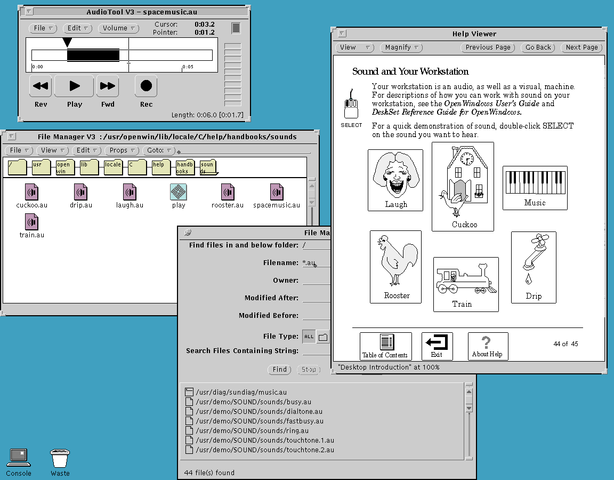This screenshot has height=480, width=614.
Task: Open the About Help question mark icon
Action: [x=488, y=346]
